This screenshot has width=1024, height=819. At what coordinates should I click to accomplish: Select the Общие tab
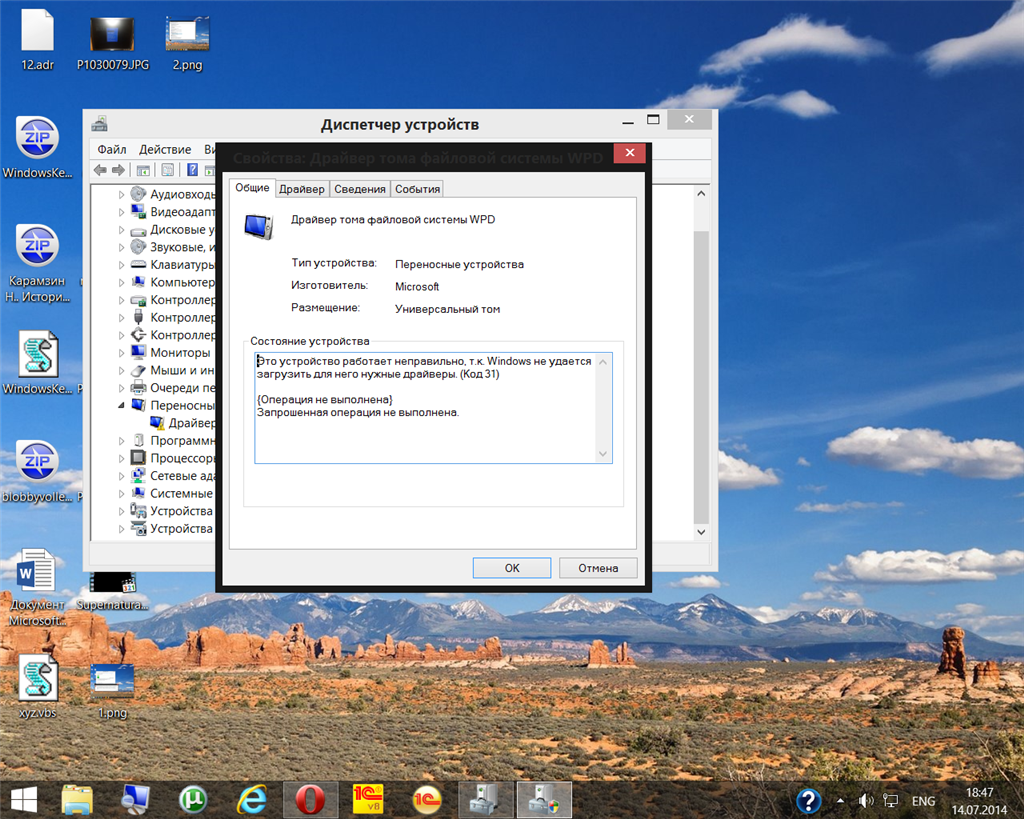coord(252,187)
